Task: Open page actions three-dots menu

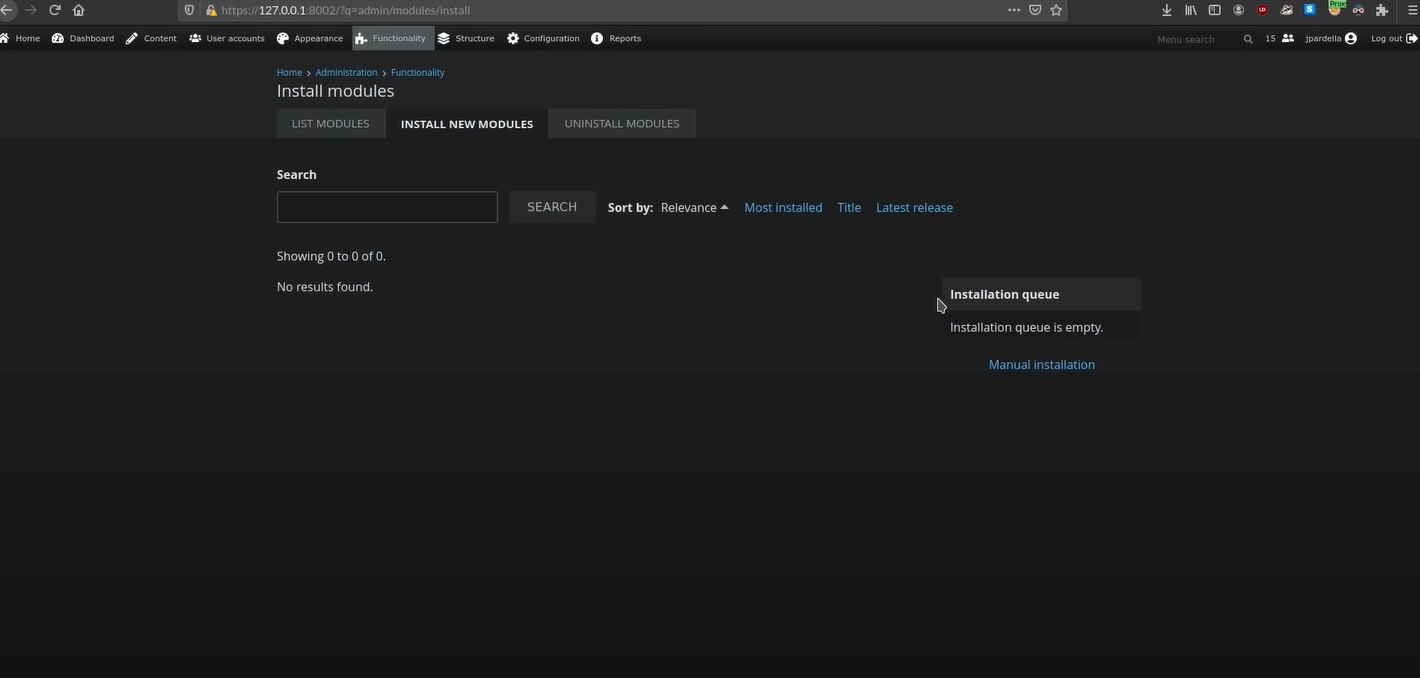Action: click(1014, 10)
